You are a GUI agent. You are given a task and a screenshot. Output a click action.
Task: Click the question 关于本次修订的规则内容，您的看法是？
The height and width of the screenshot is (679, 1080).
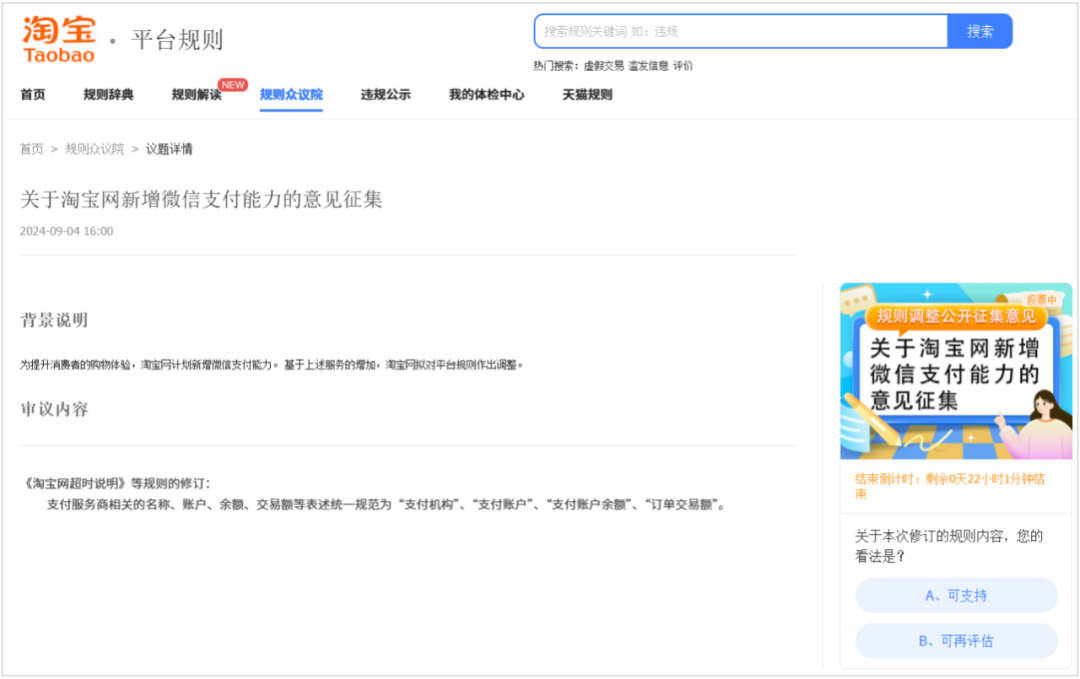[949, 545]
